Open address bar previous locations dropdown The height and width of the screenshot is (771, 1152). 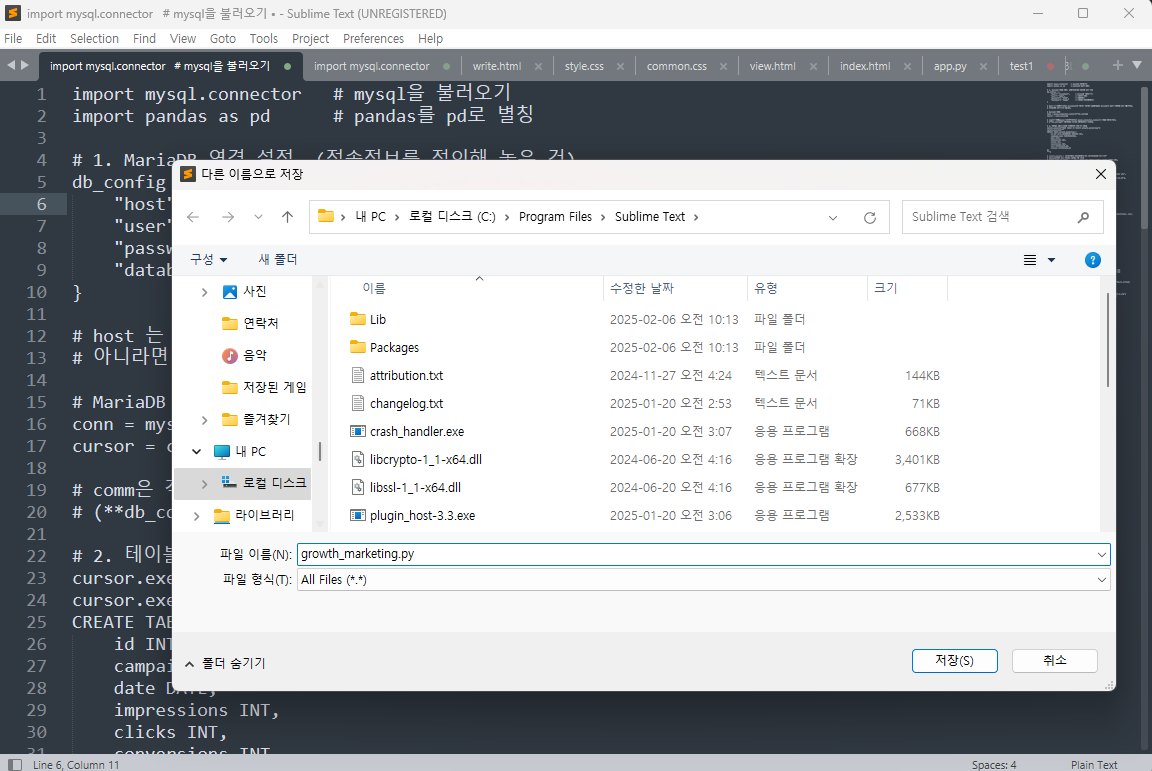pos(832,218)
